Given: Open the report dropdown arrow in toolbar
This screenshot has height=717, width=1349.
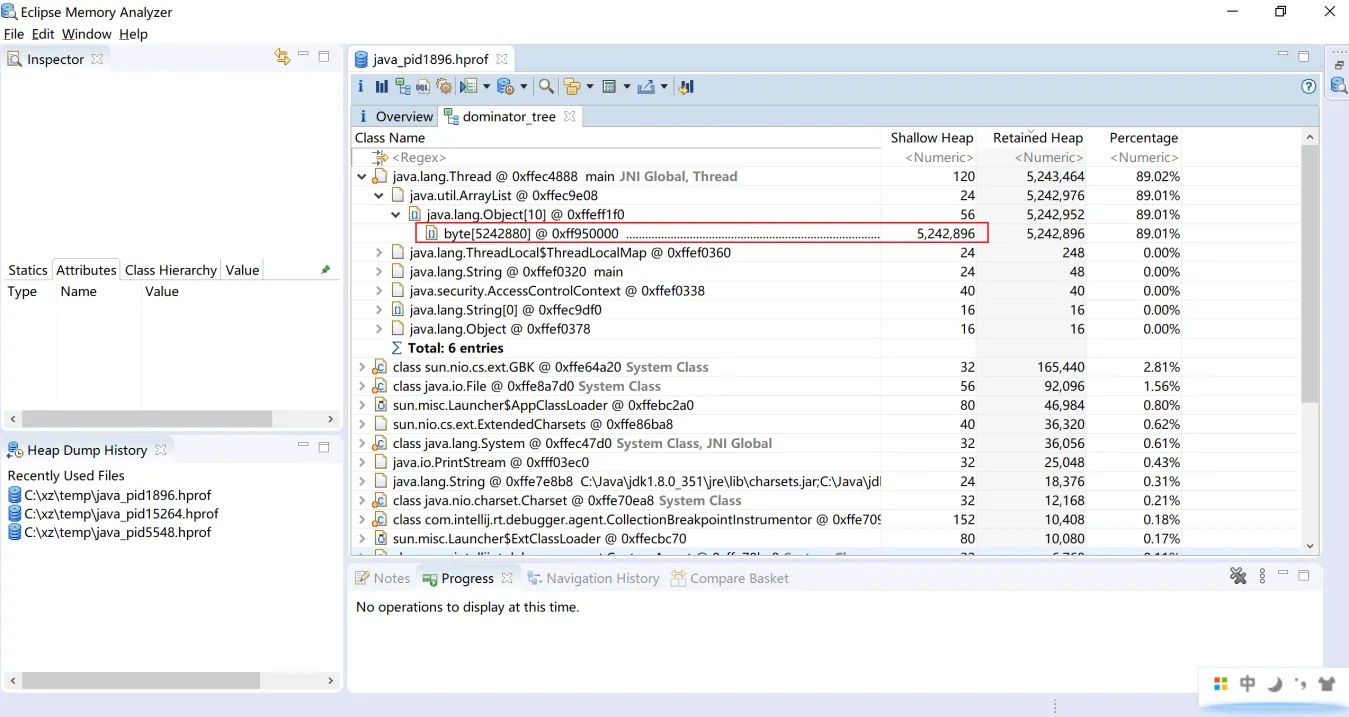Looking at the screenshot, I should (x=486, y=87).
